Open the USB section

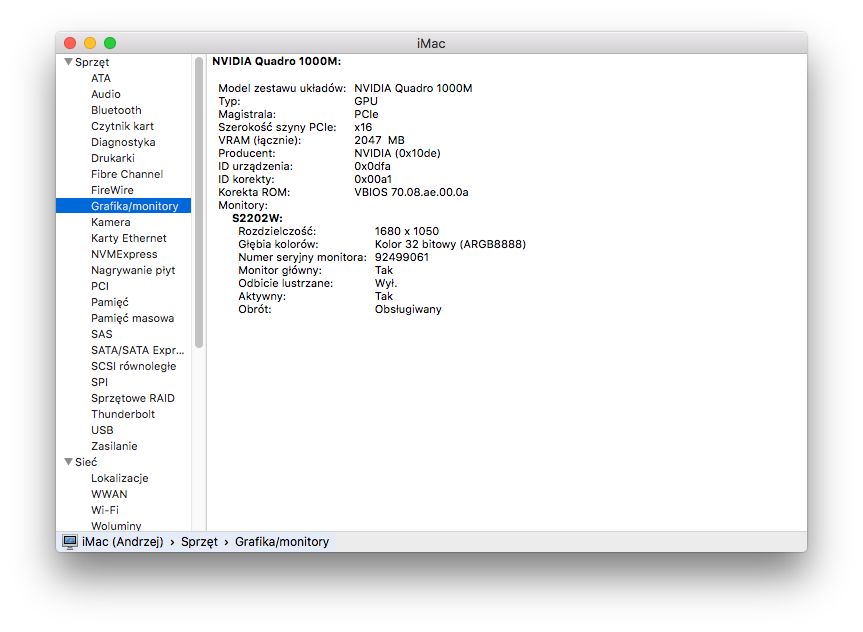point(102,429)
